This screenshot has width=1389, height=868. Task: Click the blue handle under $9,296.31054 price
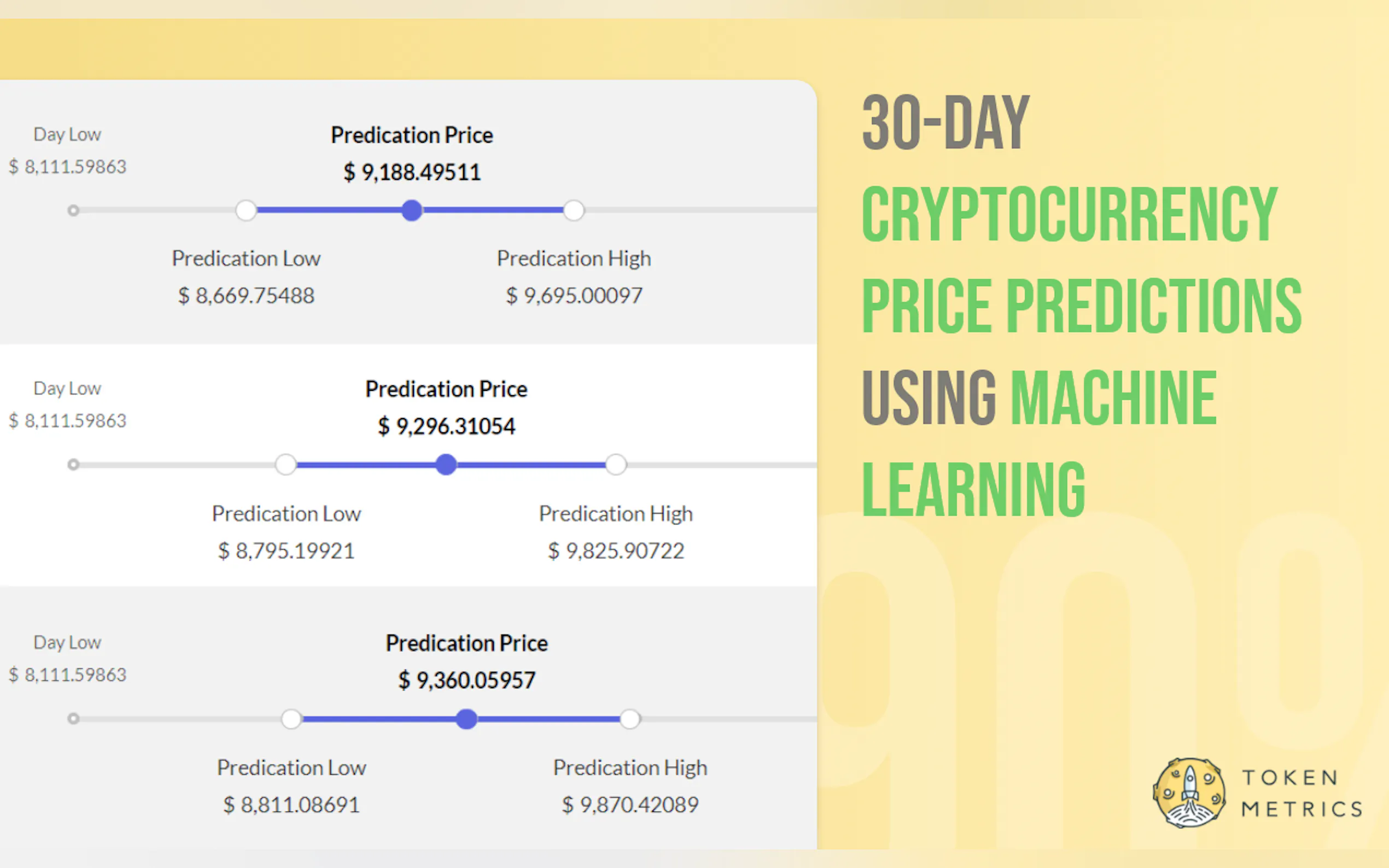click(x=446, y=465)
